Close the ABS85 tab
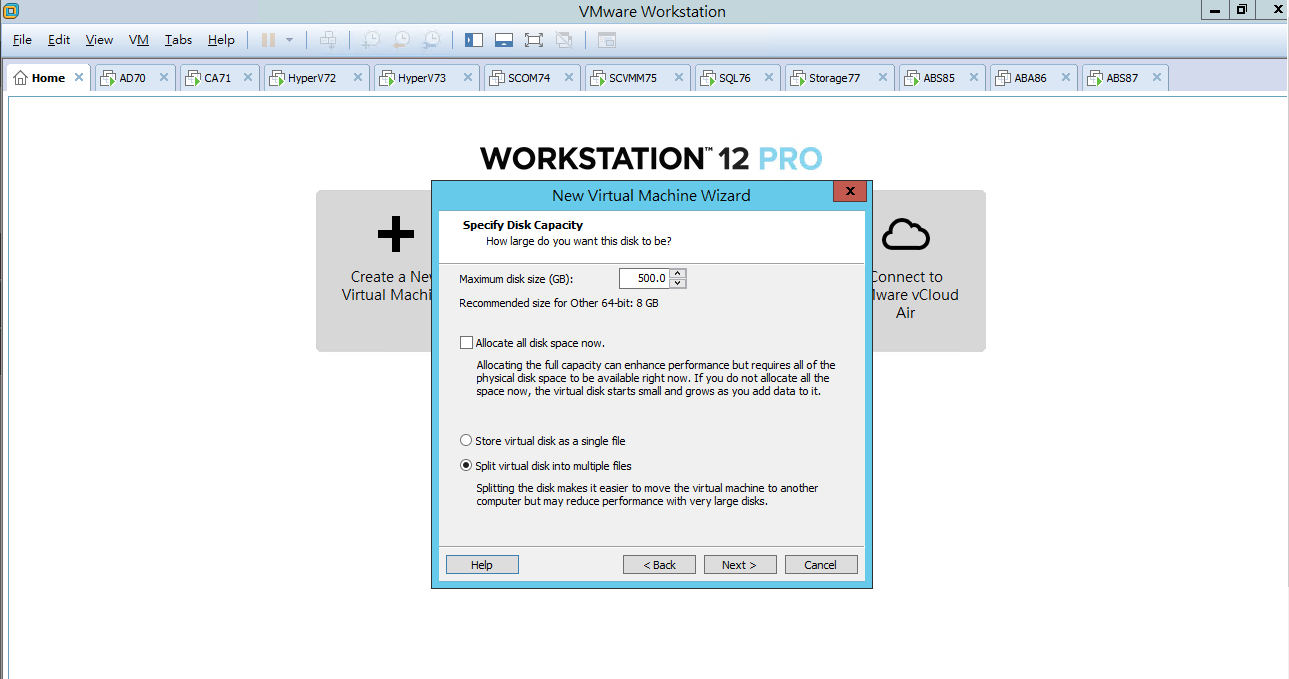The height and width of the screenshot is (679, 1289). tap(974, 77)
